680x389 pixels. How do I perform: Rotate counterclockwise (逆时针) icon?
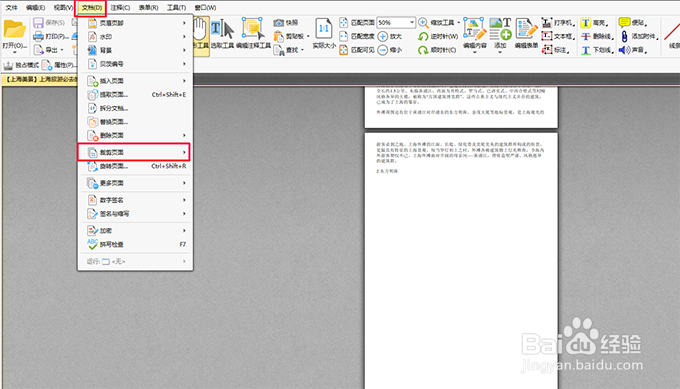[423, 36]
